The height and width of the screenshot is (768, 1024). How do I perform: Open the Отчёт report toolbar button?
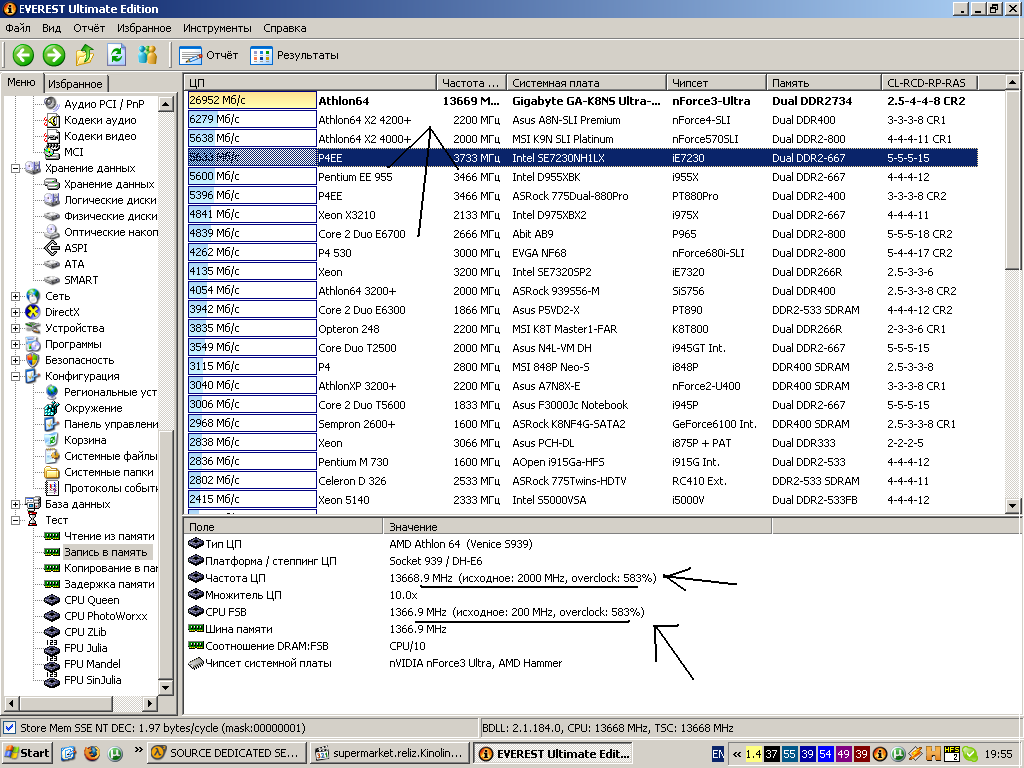[209, 56]
